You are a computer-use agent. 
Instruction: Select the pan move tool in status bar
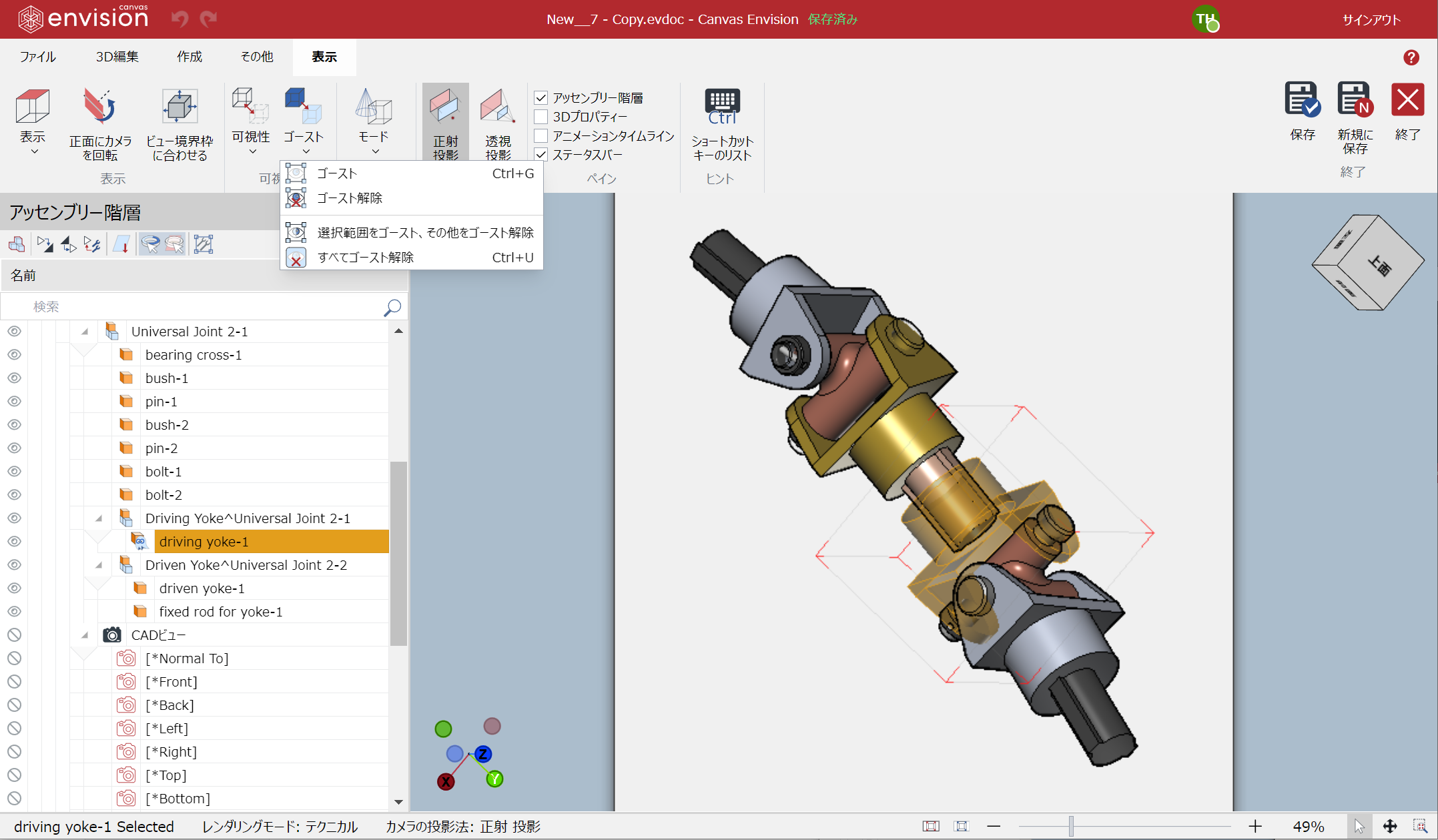point(1390,827)
